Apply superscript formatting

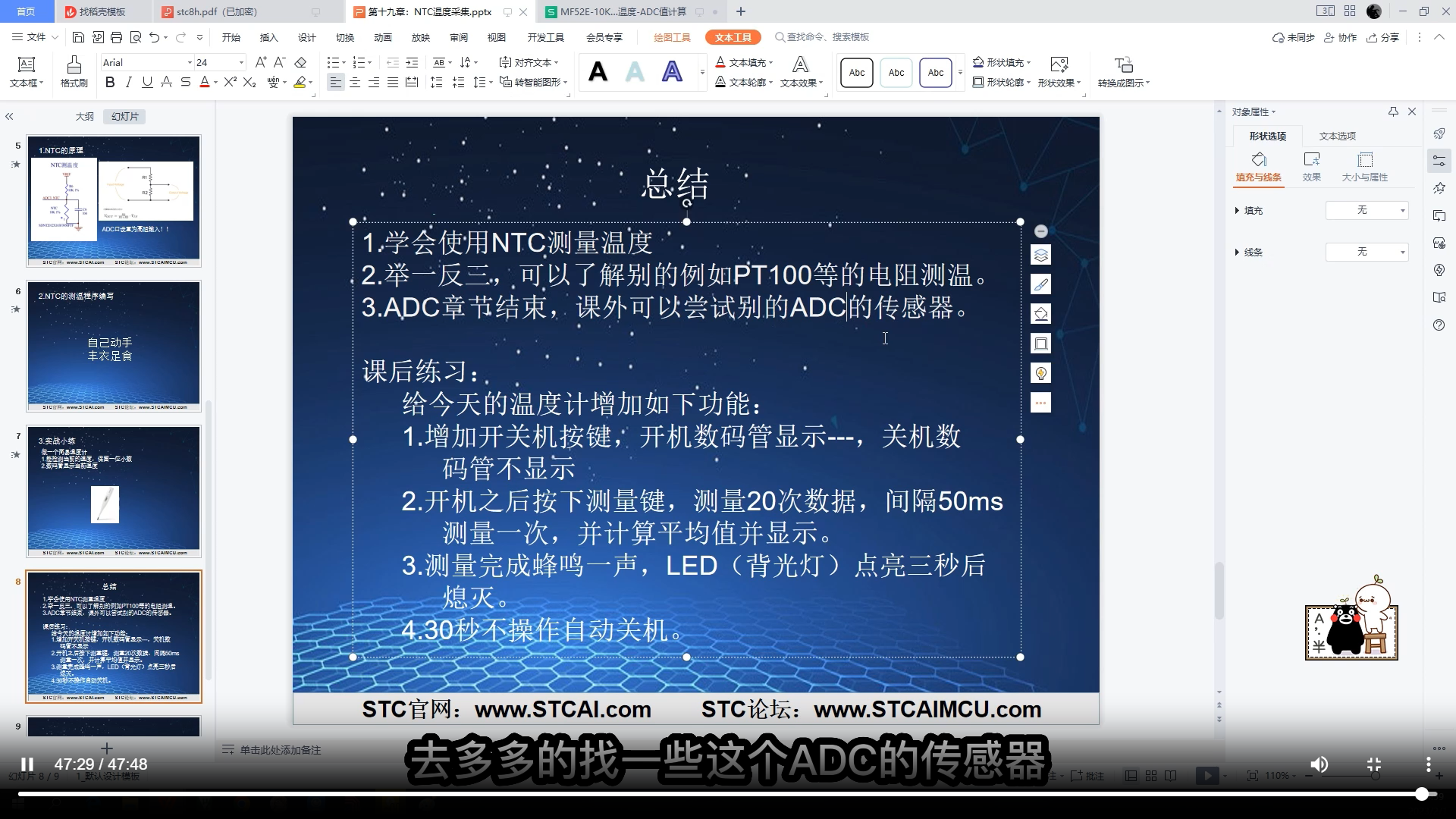click(x=230, y=83)
